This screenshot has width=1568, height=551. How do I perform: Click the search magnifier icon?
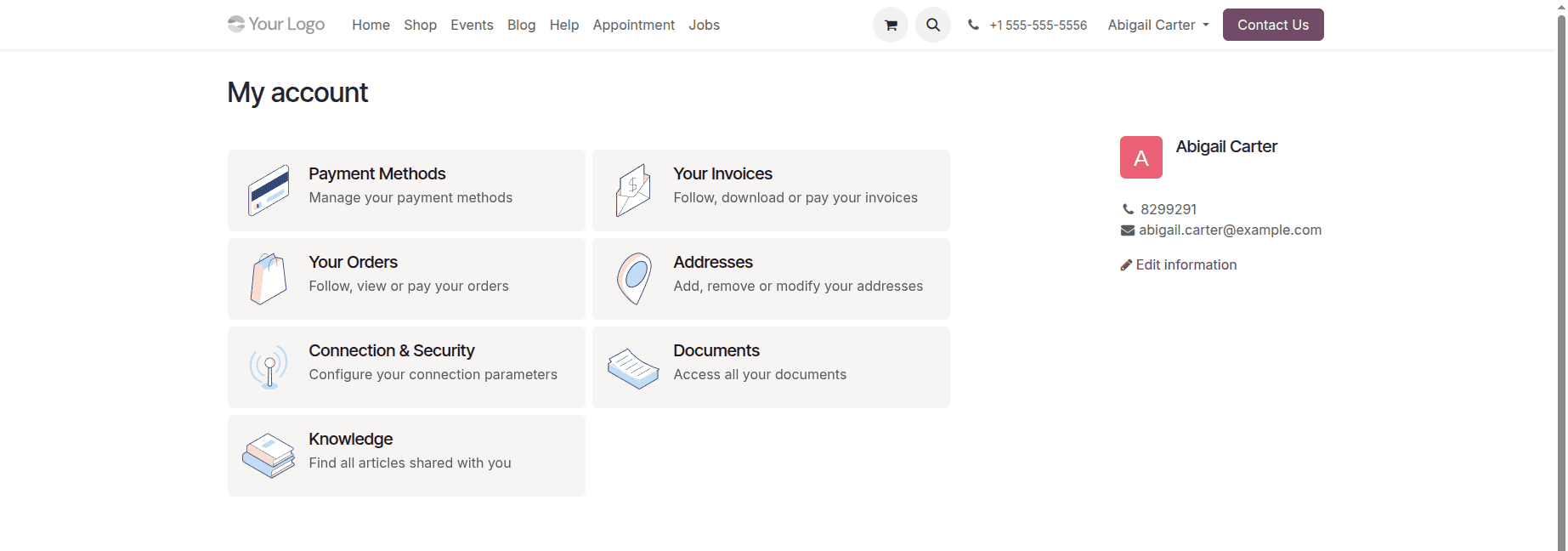(933, 25)
